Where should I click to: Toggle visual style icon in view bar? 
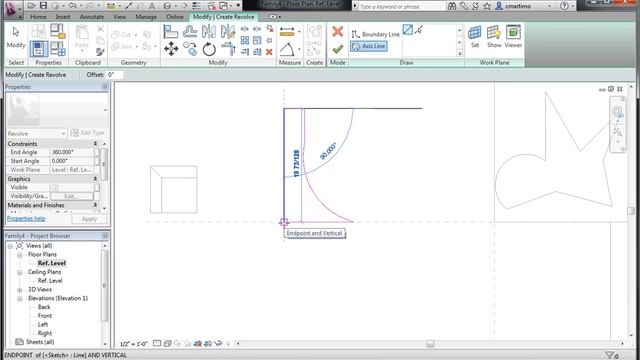click(167, 344)
